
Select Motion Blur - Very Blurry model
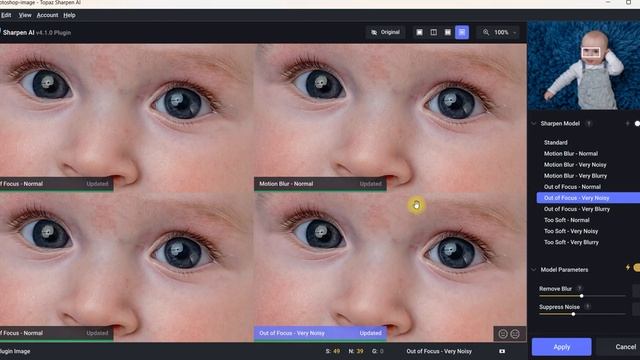pyautogui.click(x=575, y=176)
